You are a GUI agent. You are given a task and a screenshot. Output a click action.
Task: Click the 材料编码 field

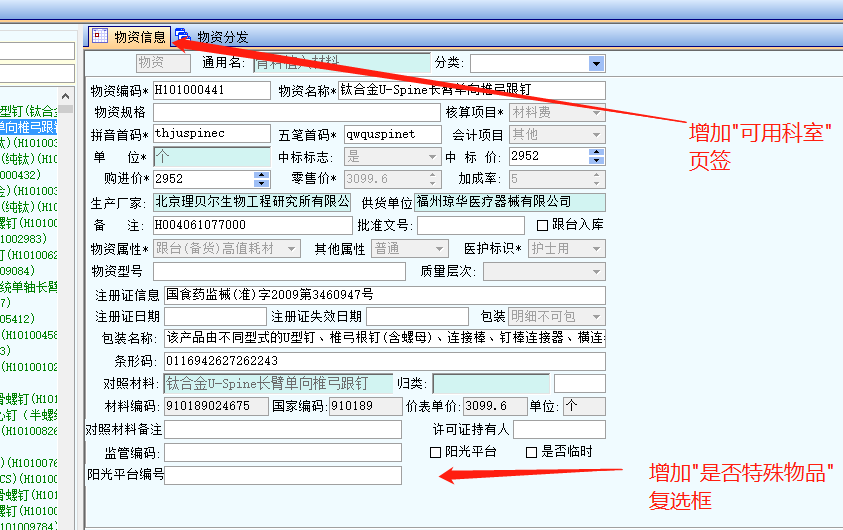(216, 406)
